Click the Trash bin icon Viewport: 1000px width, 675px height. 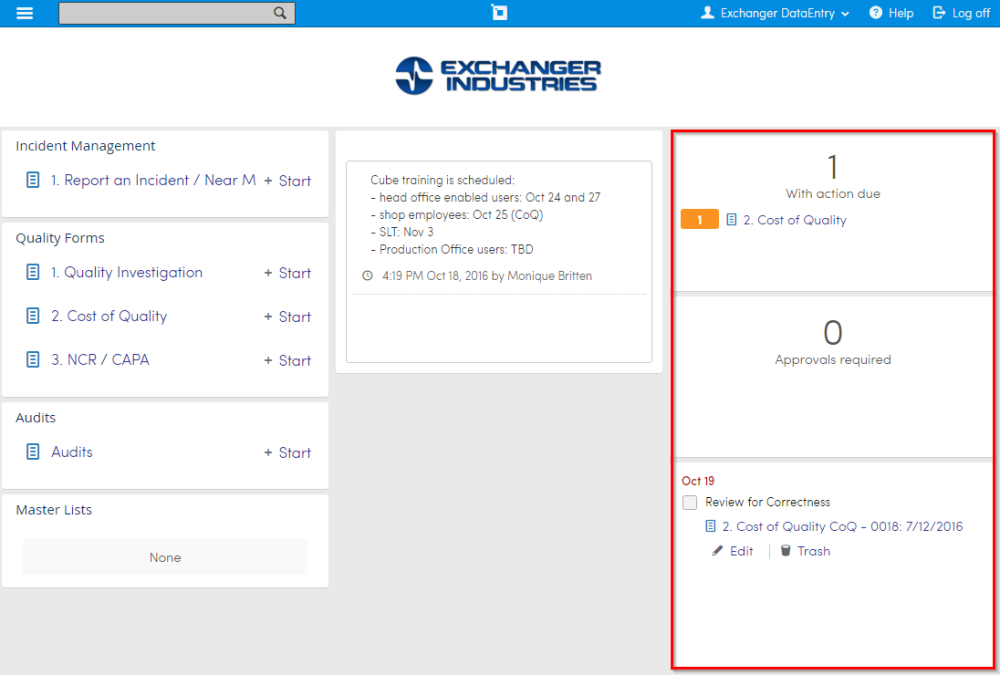click(786, 551)
